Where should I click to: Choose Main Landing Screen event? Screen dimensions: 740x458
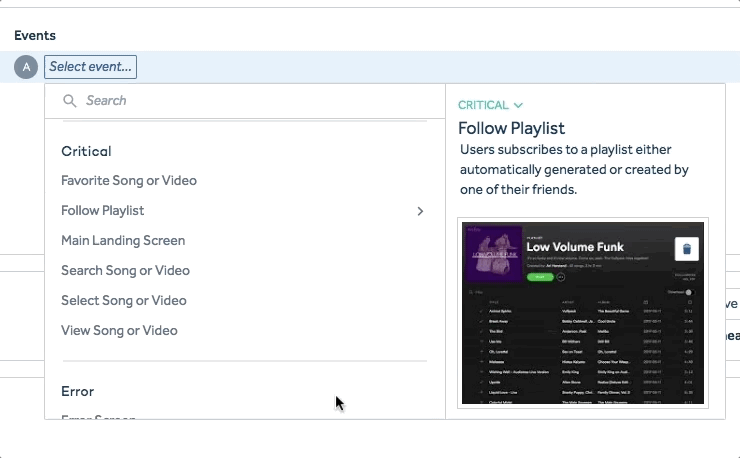point(123,240)
